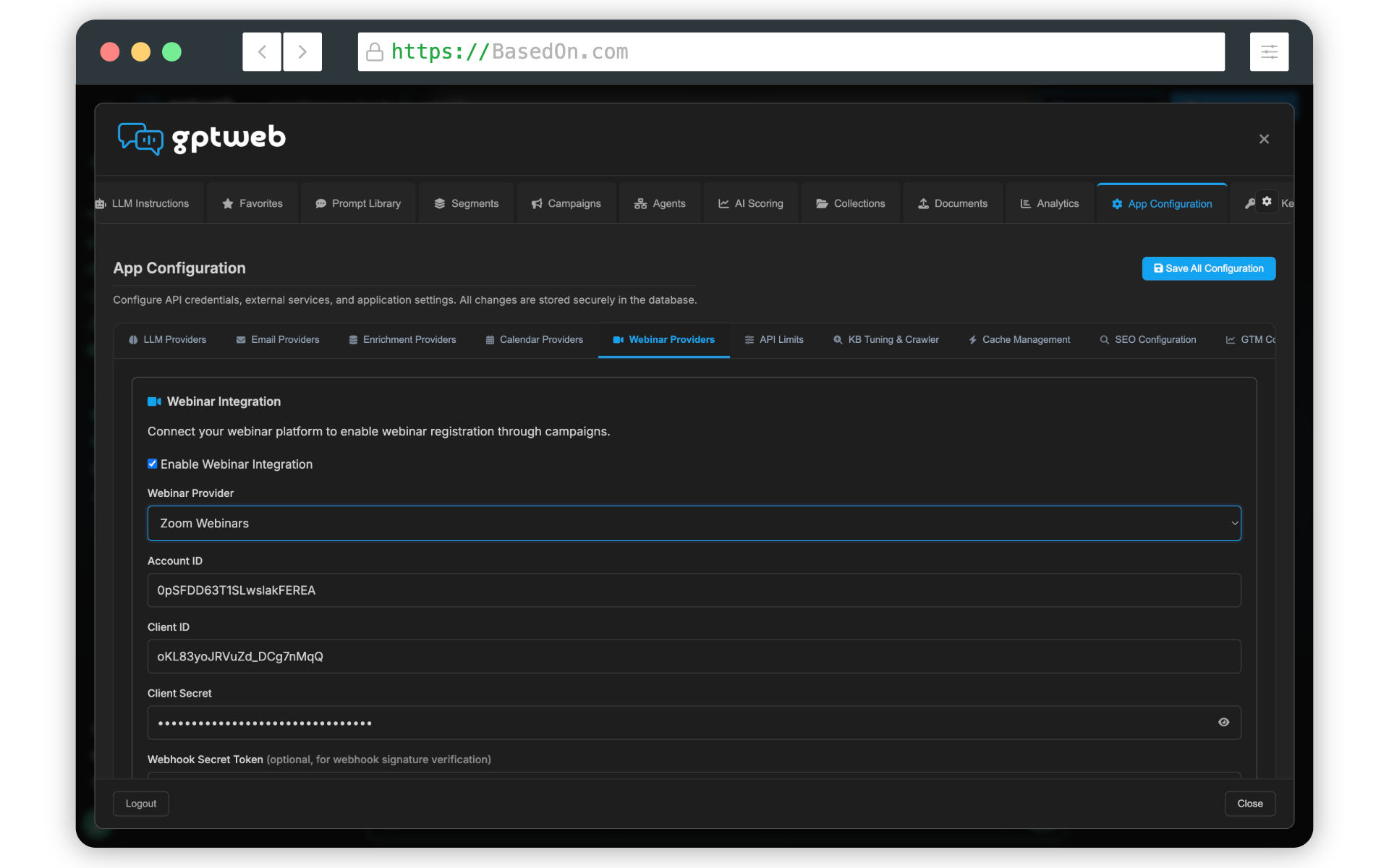This screenshot has height=868, width=1389.
Task: Switch to Email Providers sub-tab
Action: 278,340
